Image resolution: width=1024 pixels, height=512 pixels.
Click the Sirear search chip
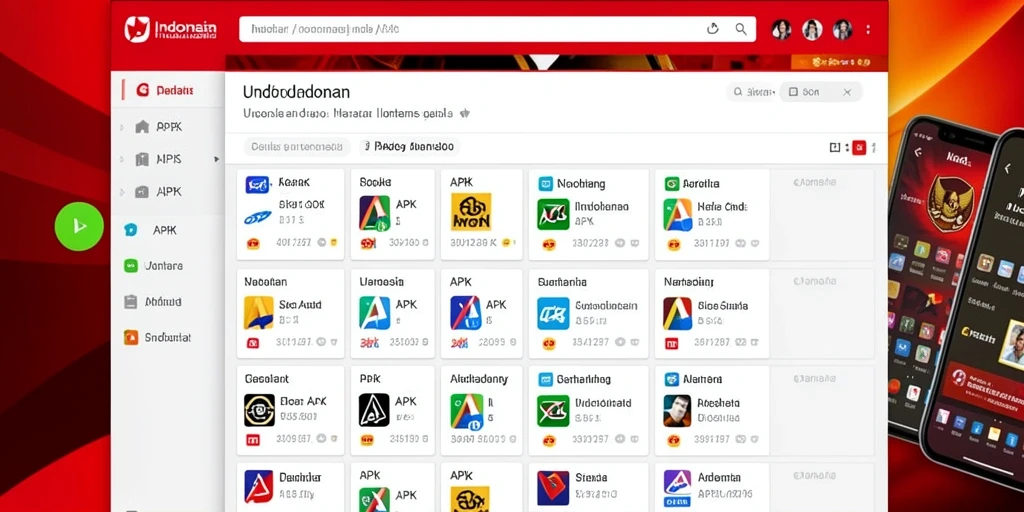click(752, 92)
